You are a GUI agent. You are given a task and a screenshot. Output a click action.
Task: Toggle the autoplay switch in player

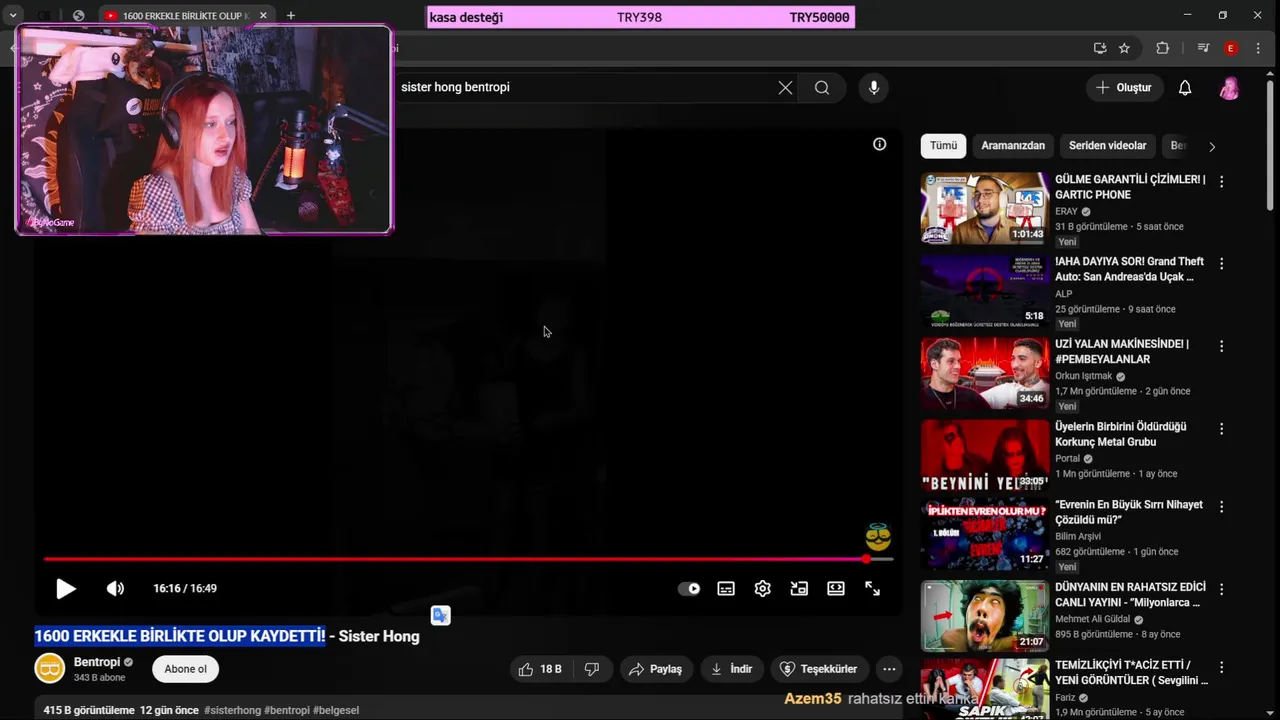(x=689, y=589)
